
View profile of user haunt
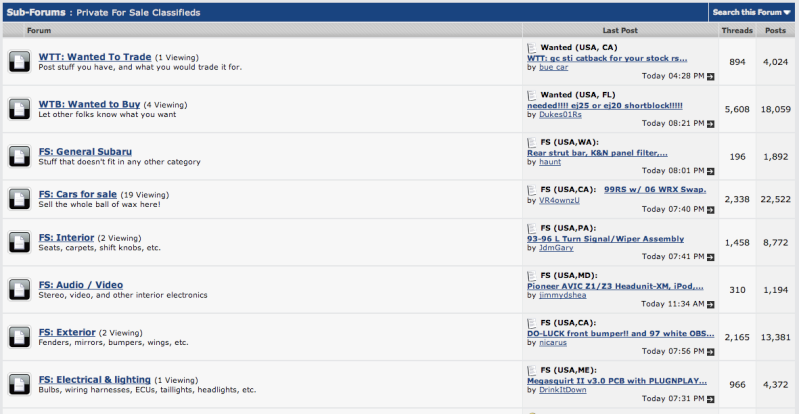[550, 162]
